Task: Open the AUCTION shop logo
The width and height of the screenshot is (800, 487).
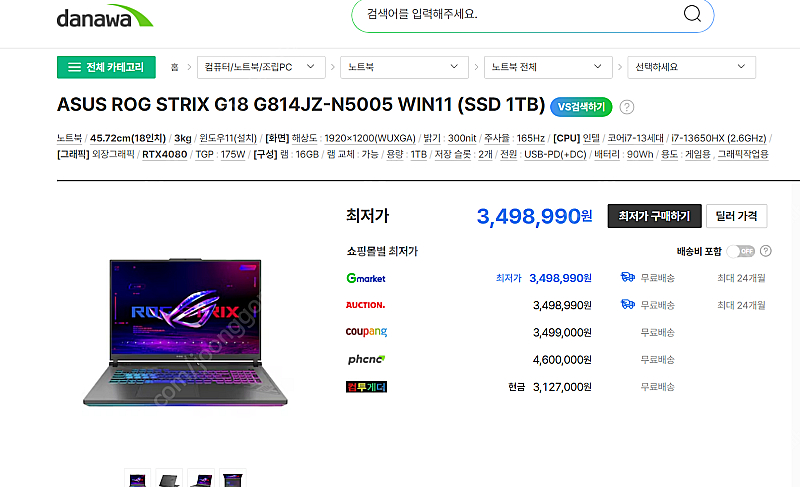Action: coord(365,305)
